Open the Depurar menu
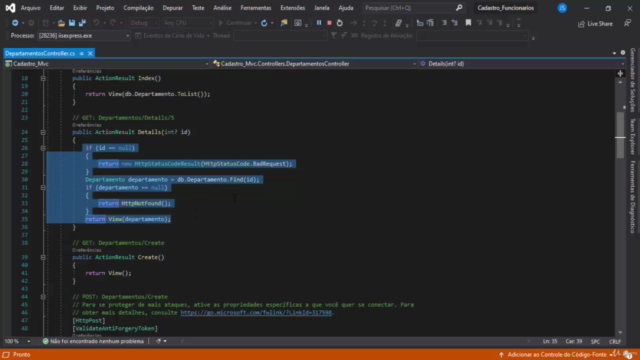This screenshot has width=640, height=360. [173, 8]
